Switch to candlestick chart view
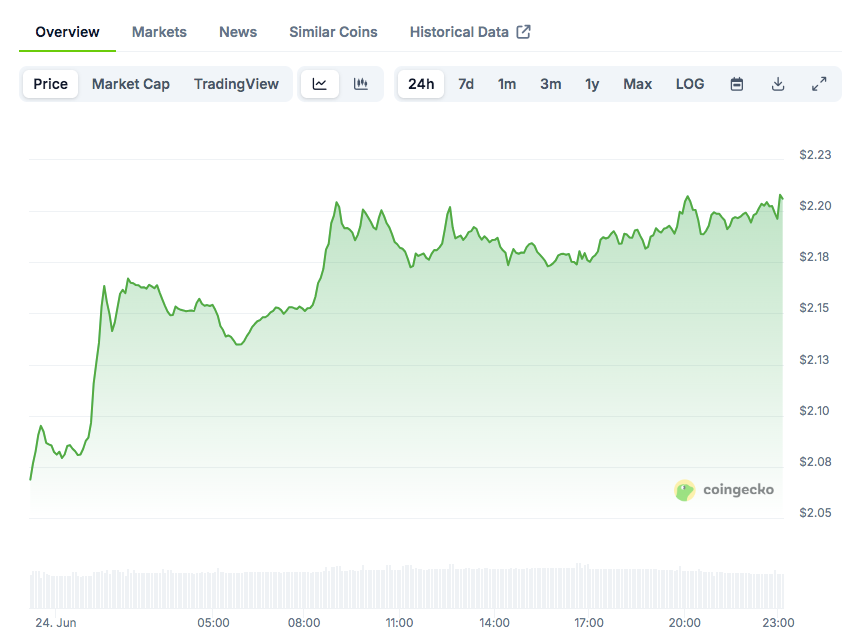Image resolution: width=848 pixels, height=641 pixels. [361, 84]
